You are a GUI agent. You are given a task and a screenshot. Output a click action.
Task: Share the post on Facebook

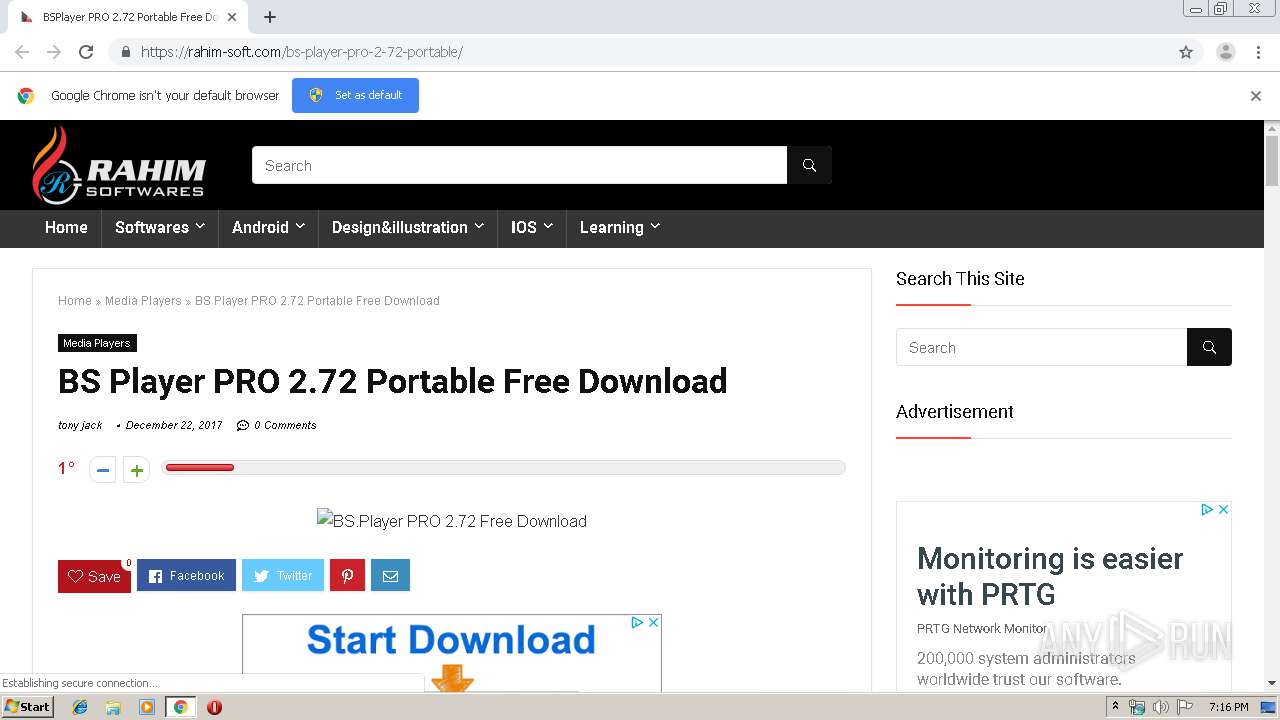(x=186, y=575)
